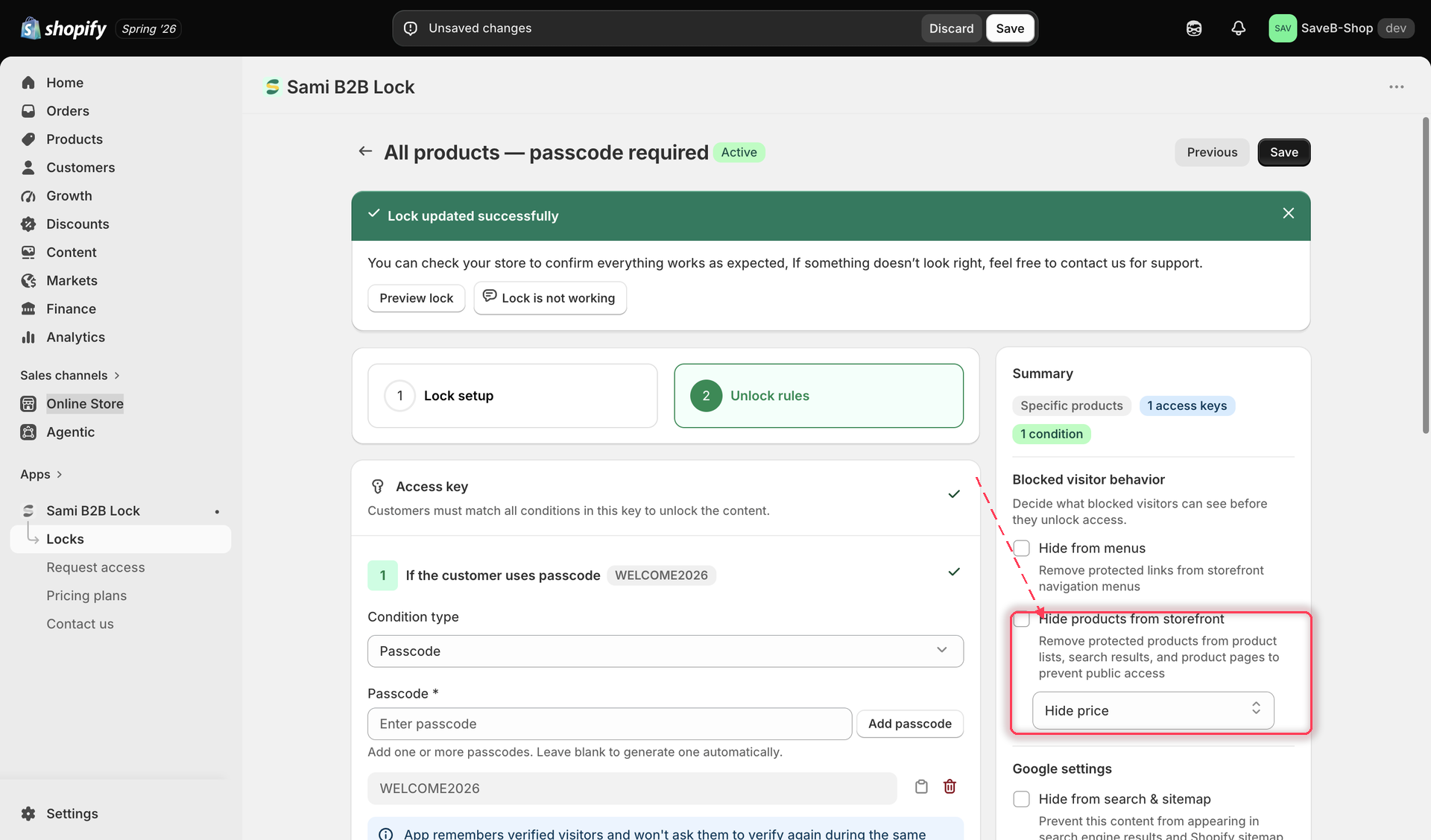Click the Preview lock button

(x=416, y=298)
